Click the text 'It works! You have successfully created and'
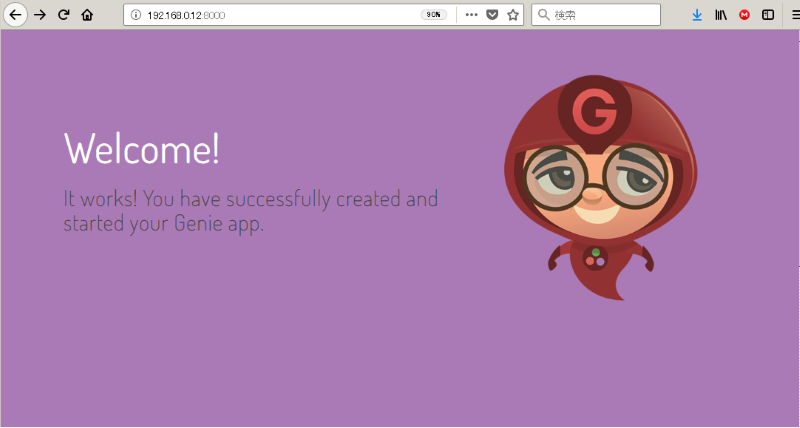Image resolution: width=800 pixels, height=428 pixels. click(x=251, y=198)
